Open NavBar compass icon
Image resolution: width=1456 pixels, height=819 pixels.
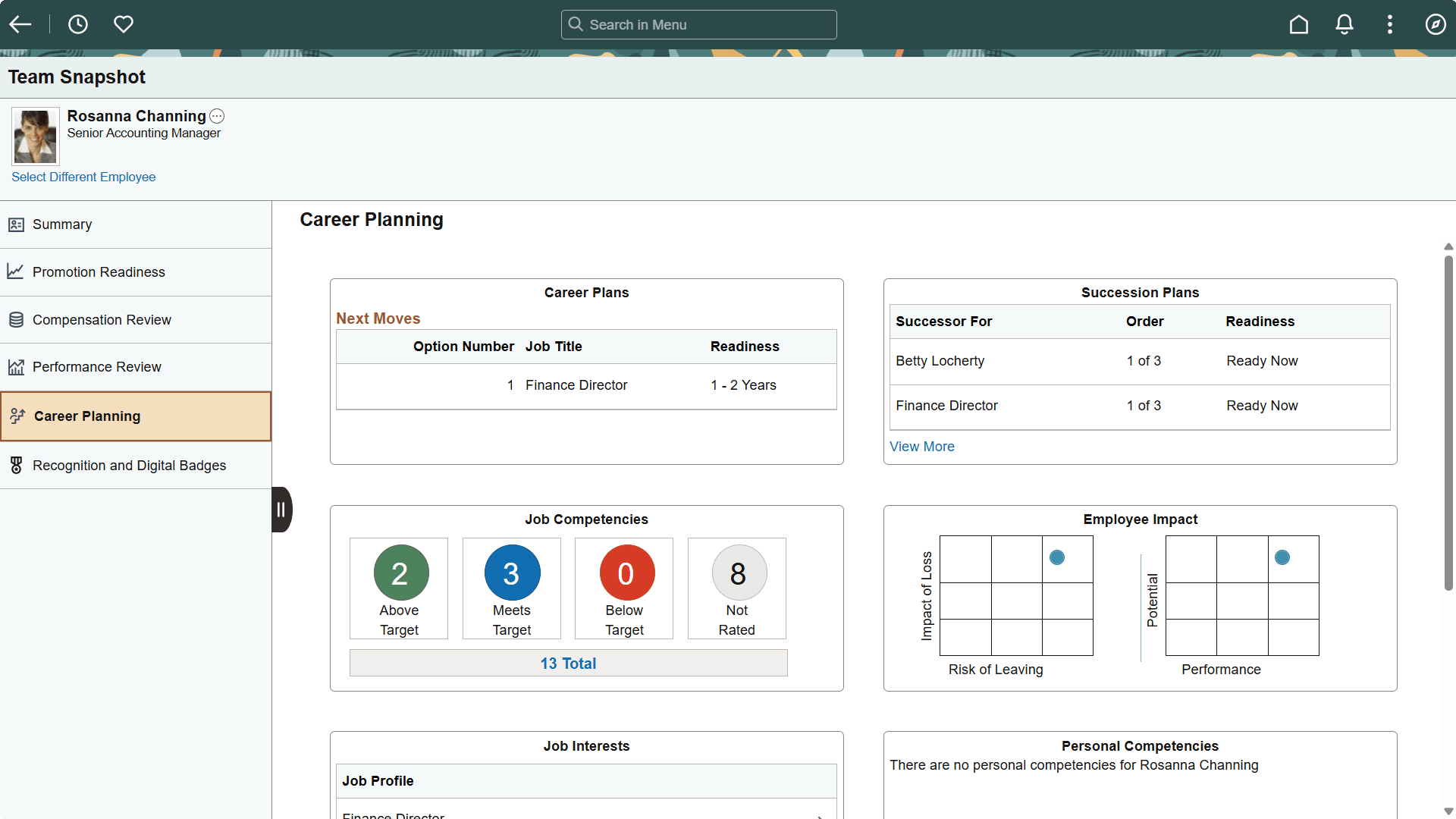(1436, 24)
